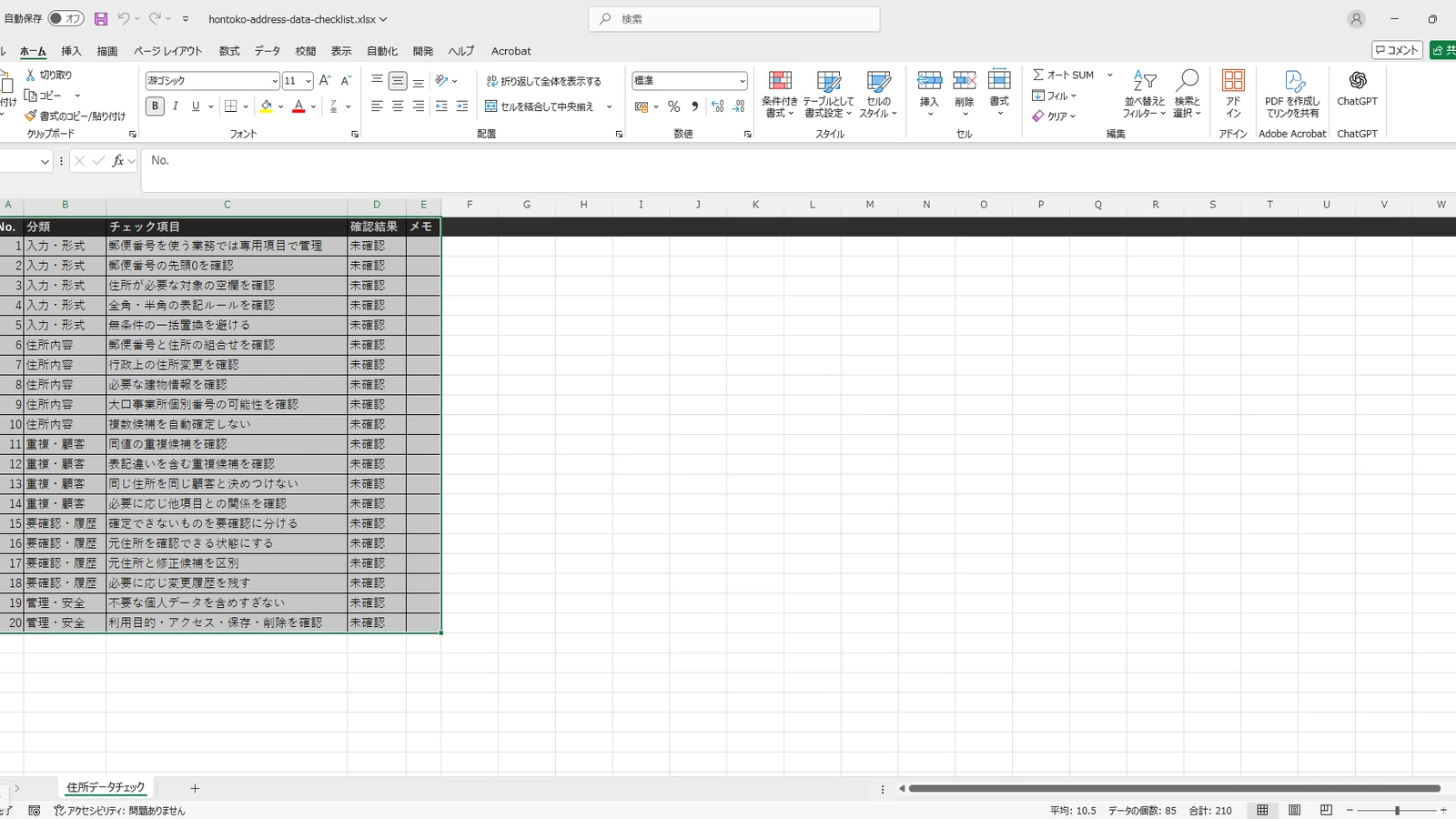
Task: Apply comma style number format
Action: coord(694,106)
